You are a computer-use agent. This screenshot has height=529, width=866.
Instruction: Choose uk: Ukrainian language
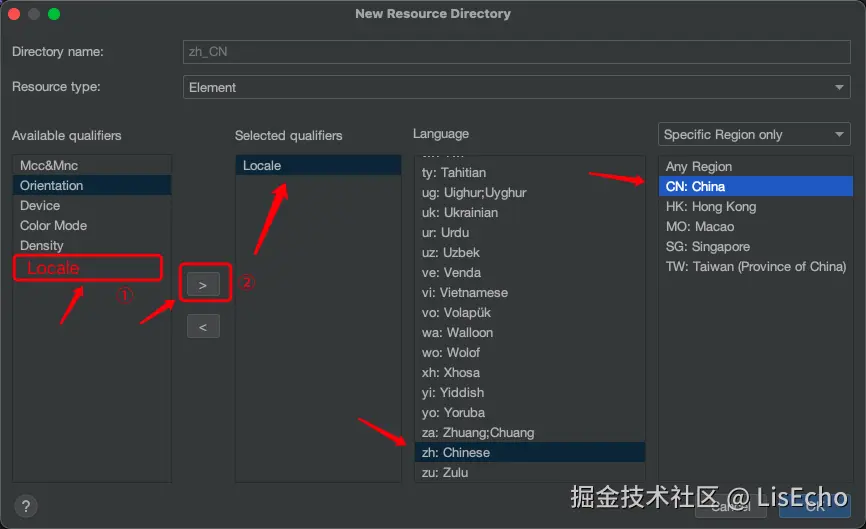530,213
